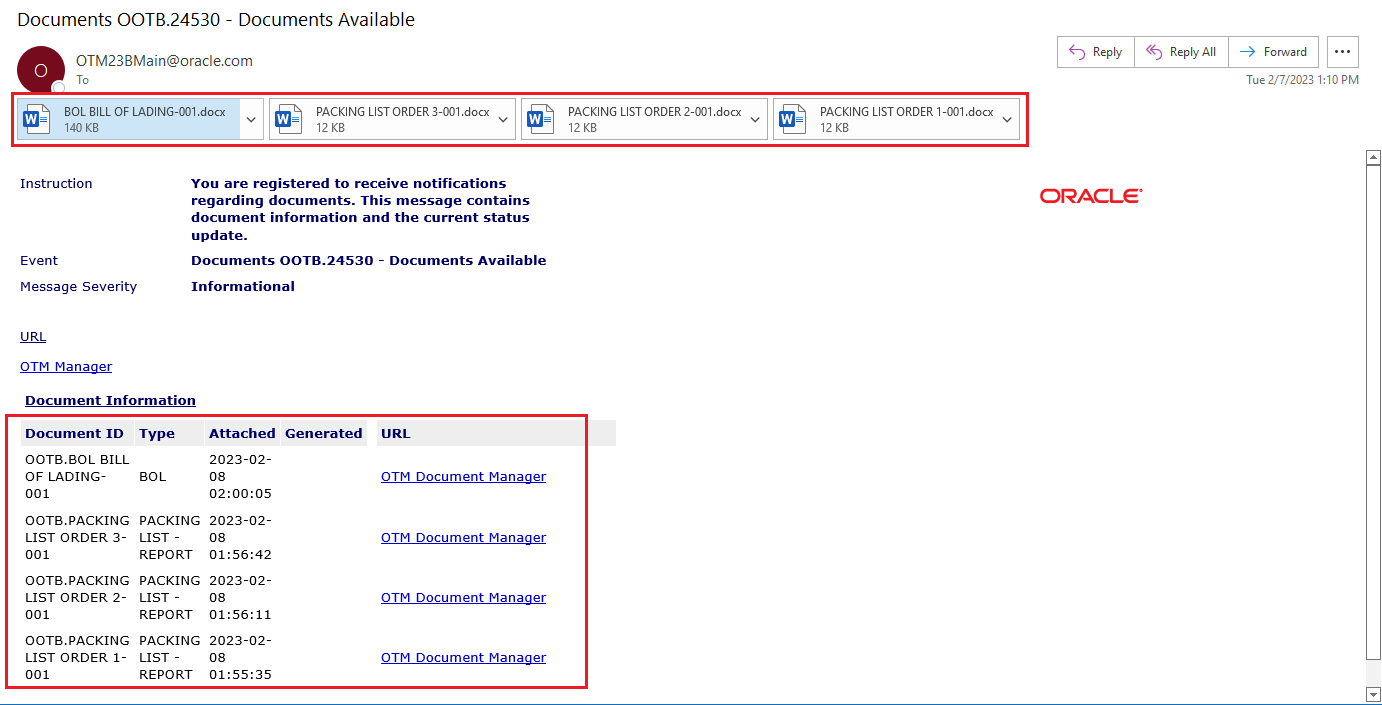Select the OOTB.PACKING LIST ORDER 1-001 cell
This screenshot has width=1382, height=705.
(x=77, y=658)
